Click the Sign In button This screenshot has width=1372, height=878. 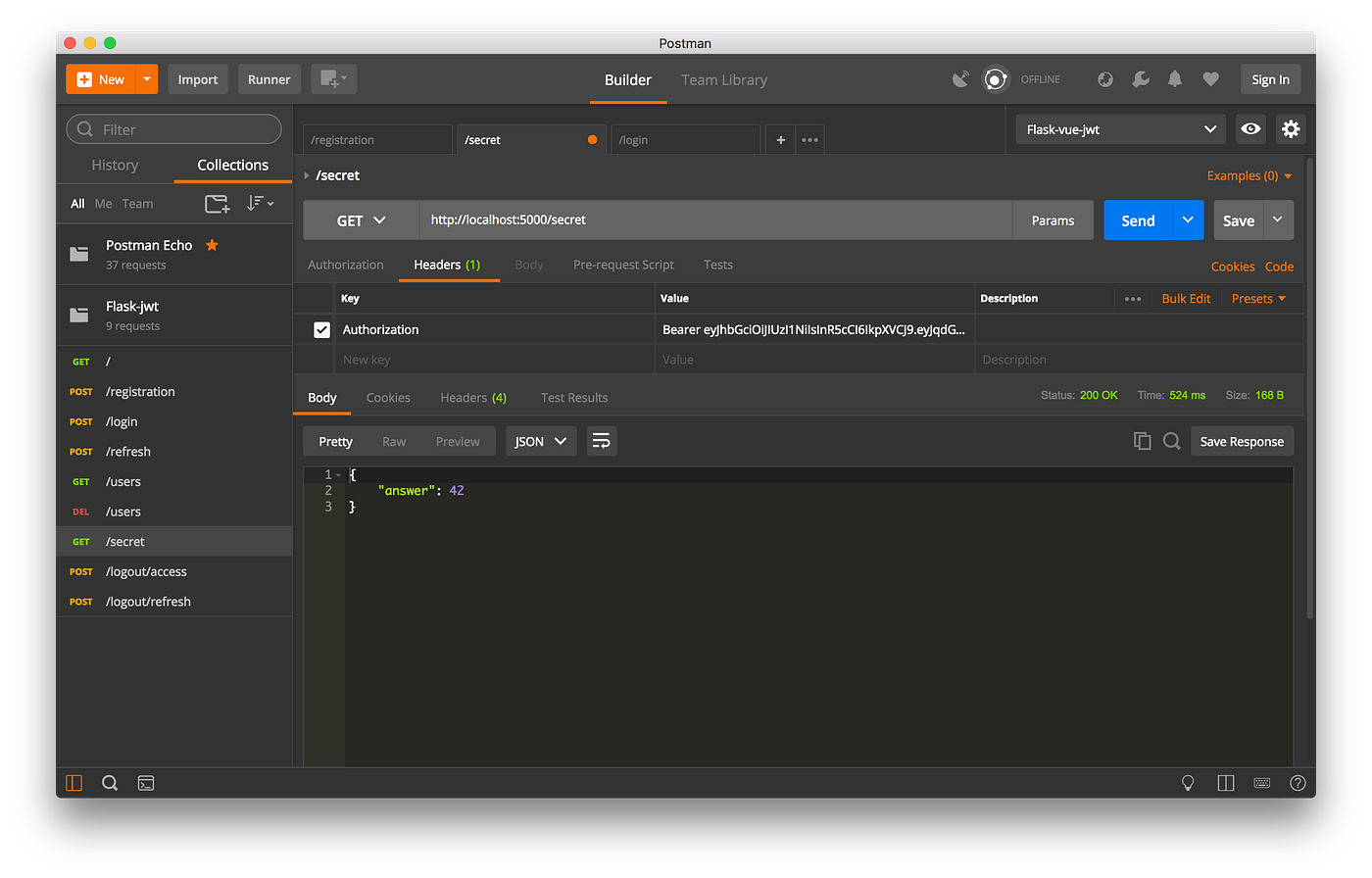click(1270, 79)
